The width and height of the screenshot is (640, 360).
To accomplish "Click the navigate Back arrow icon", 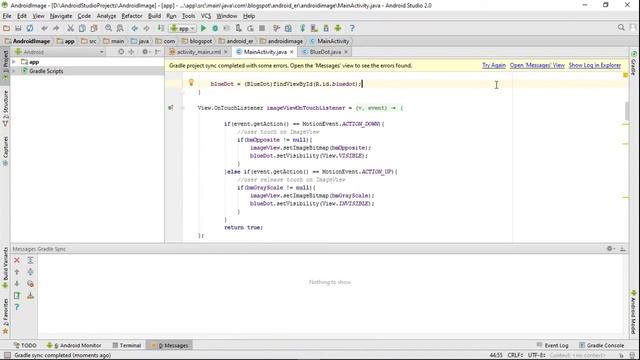I will 134,28.
